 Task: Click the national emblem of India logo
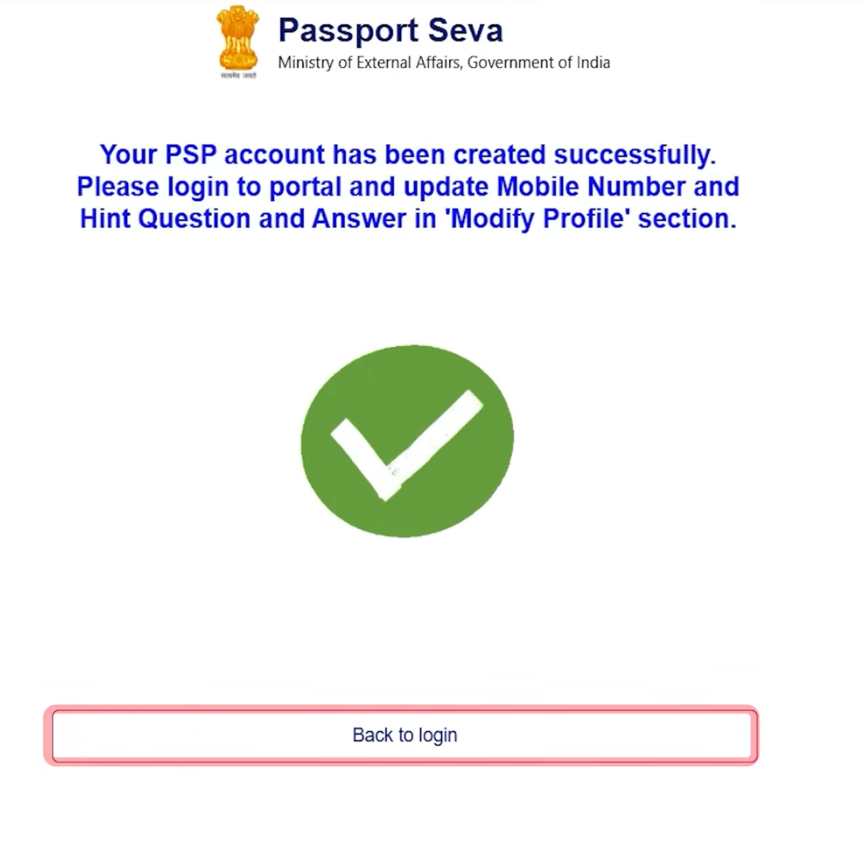237,42
